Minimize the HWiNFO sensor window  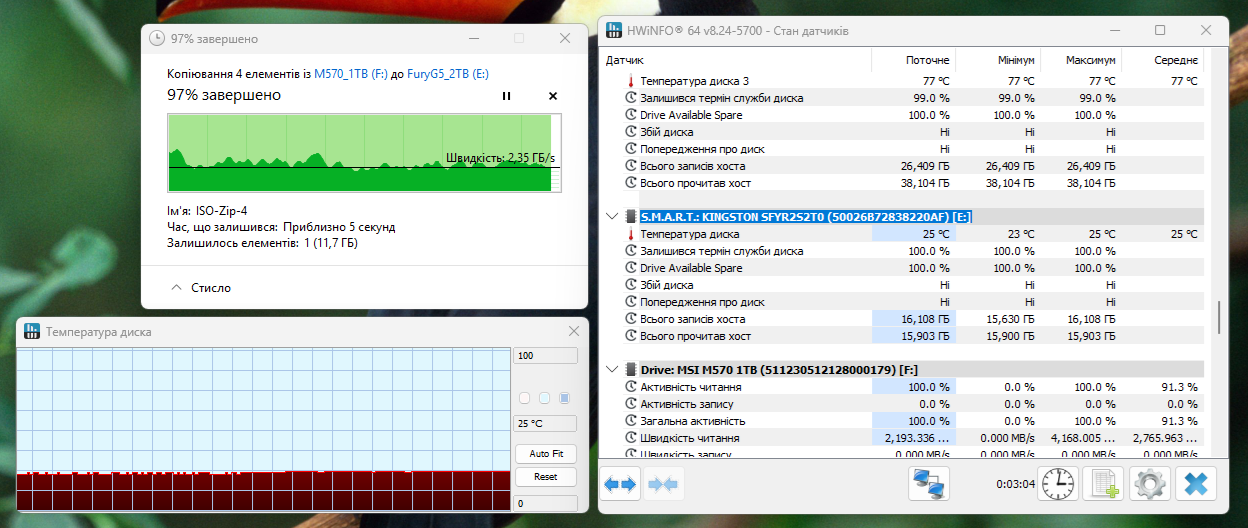click(x=1115, y=31)
